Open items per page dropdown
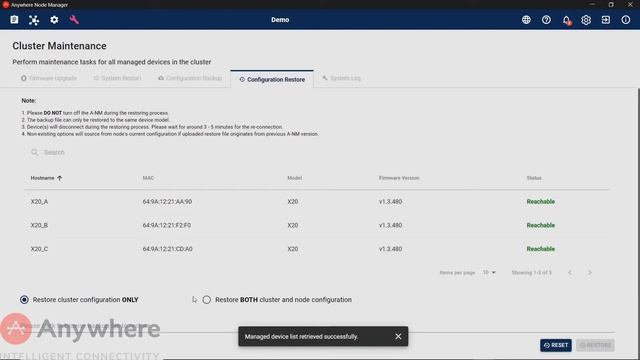 tap(489, 272)
